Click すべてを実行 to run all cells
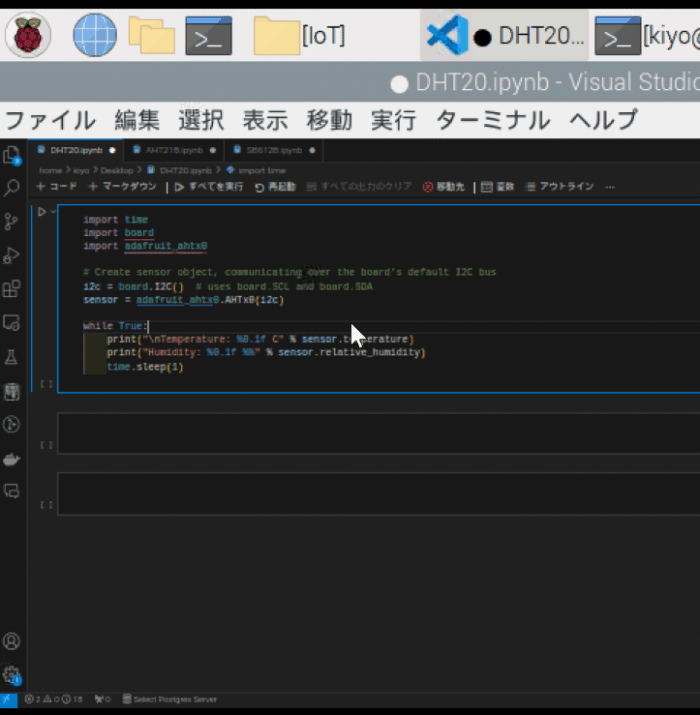The image size is (700, 715). coord(209,187)
